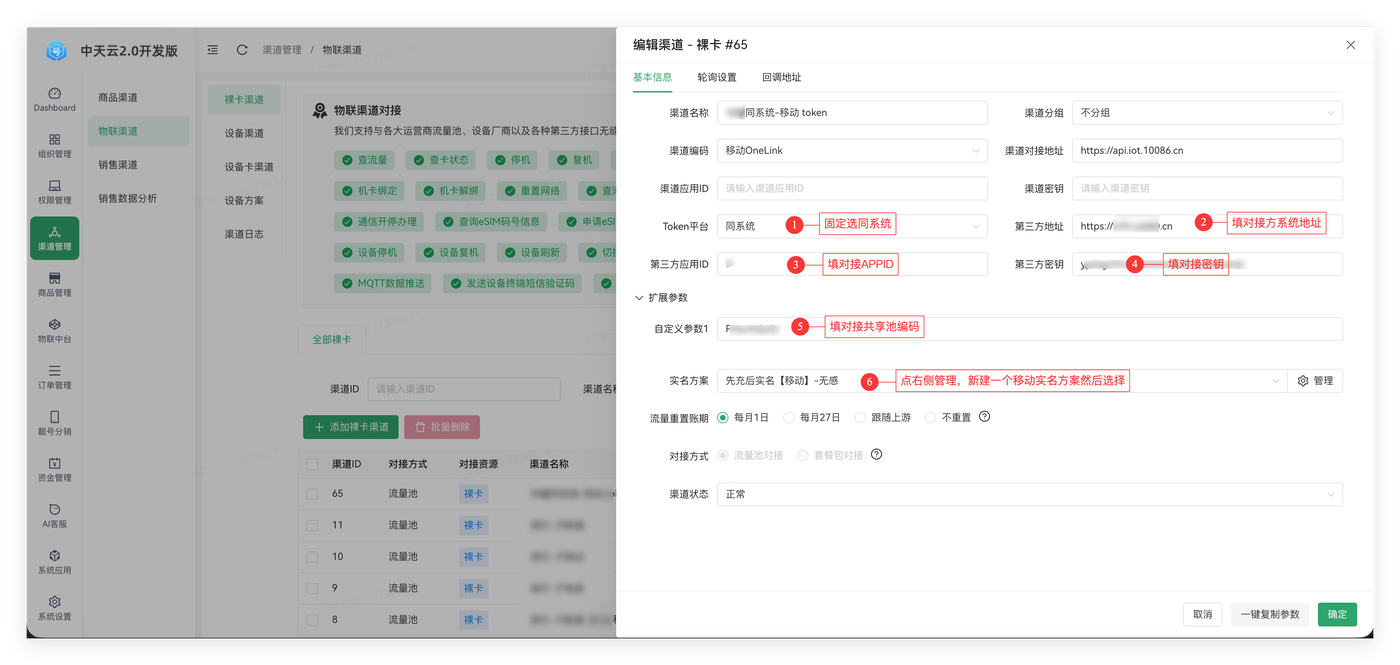Click 管理 button beside 实名方案
Screen dimensions: 1400x665
(x=1315, y=381)
